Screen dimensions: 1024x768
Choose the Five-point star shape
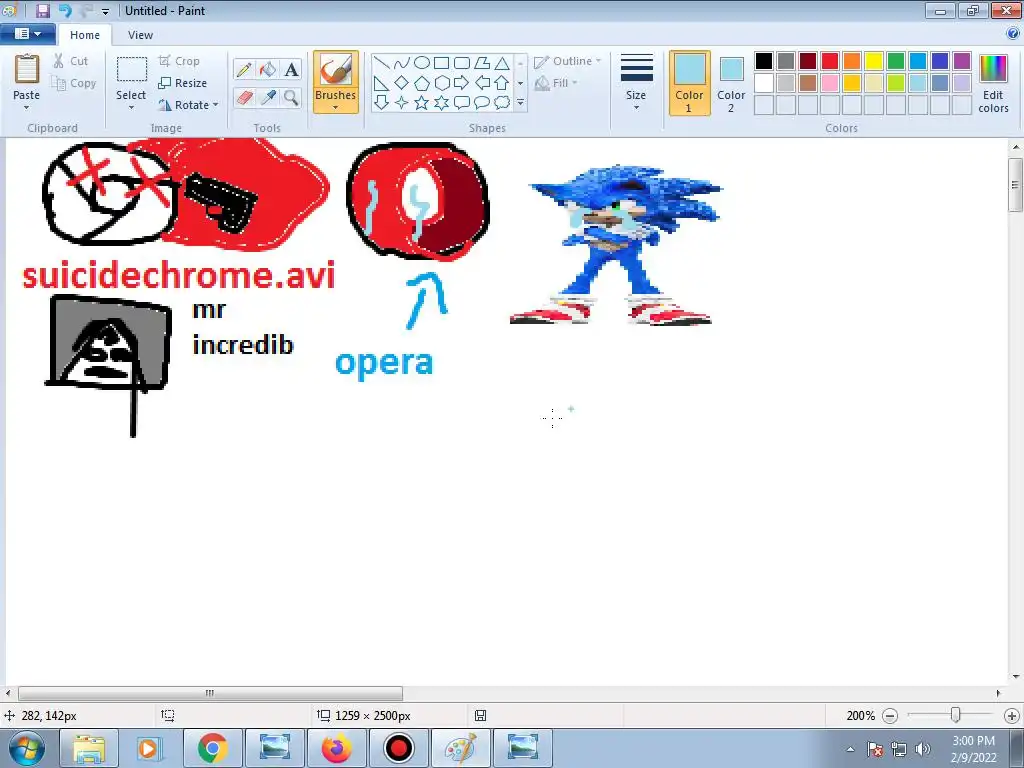pyautogui.click(x=422, y=103)
